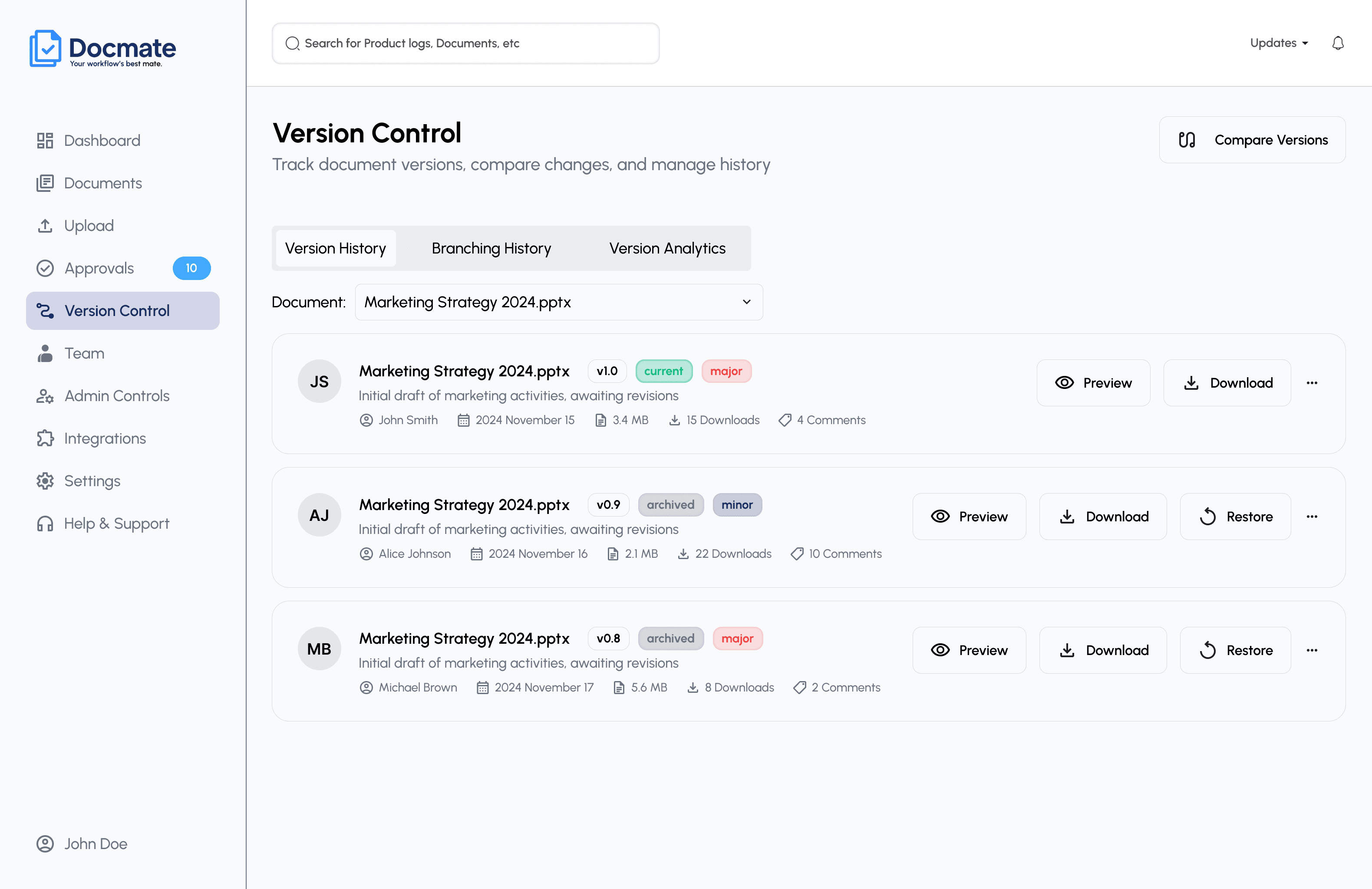Image resolution: width=1372 pixels, height=889 pixels.
Task: Click the minor badge on v0.9
Action: 737,505
